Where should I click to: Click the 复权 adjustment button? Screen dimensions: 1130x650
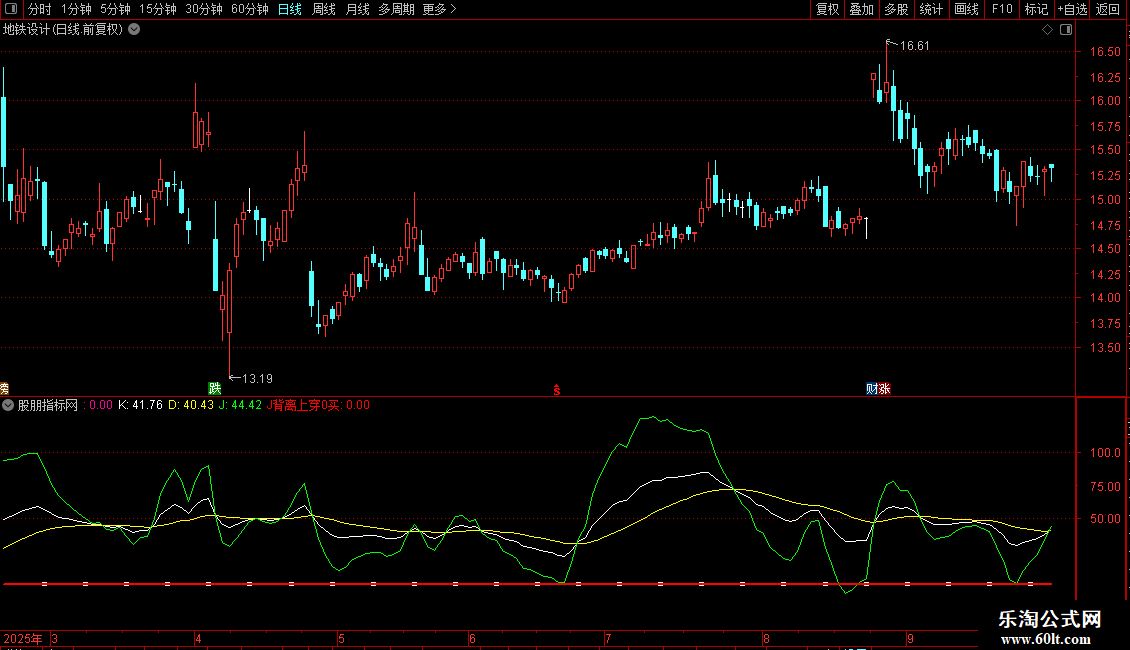click(827, 9)
